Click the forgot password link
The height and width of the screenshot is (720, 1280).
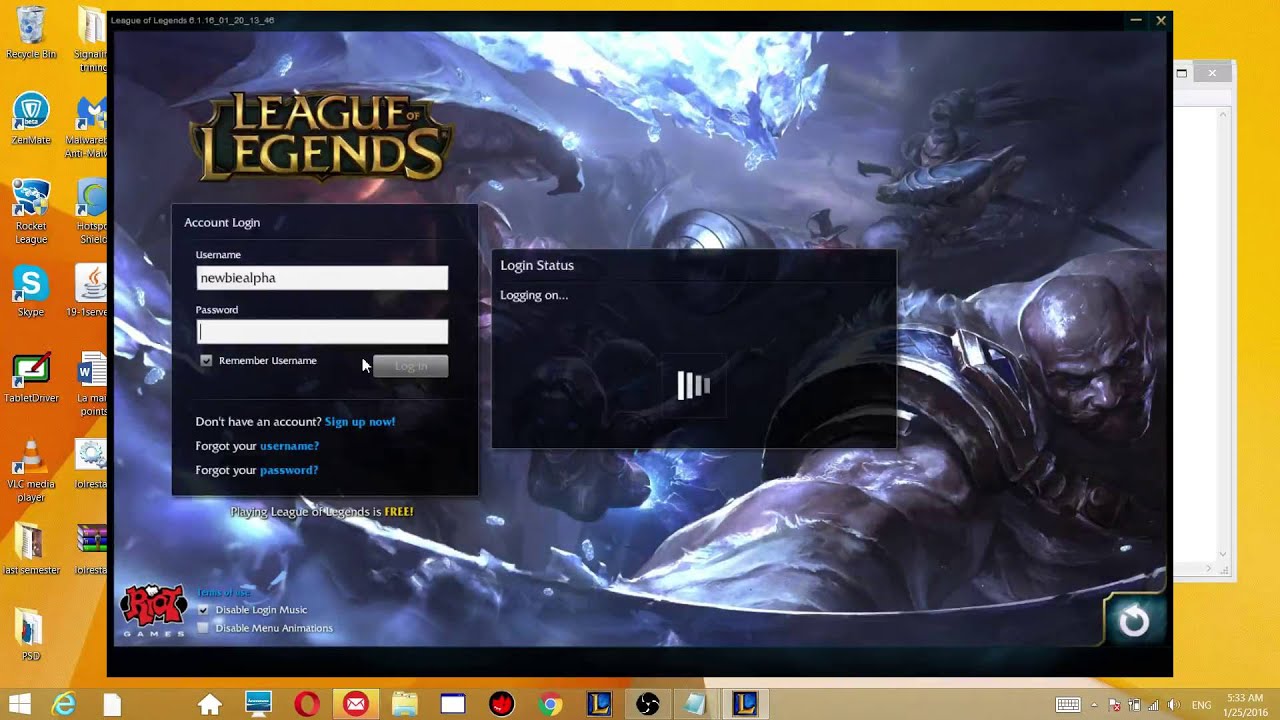(x=289, y=470)
